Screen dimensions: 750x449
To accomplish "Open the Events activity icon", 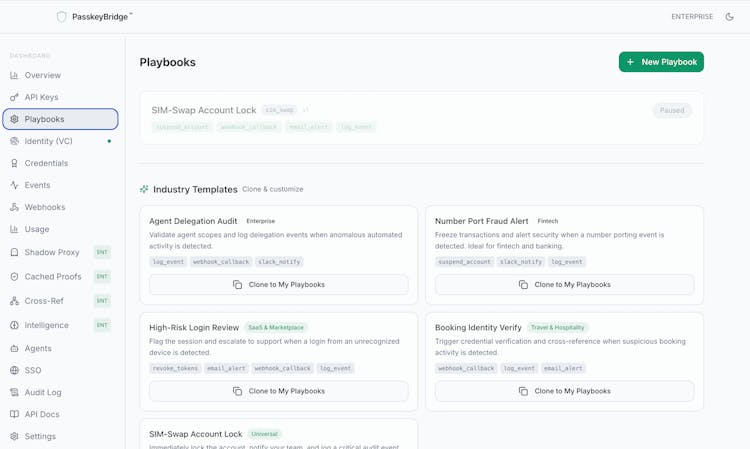I will coord(14,185).
